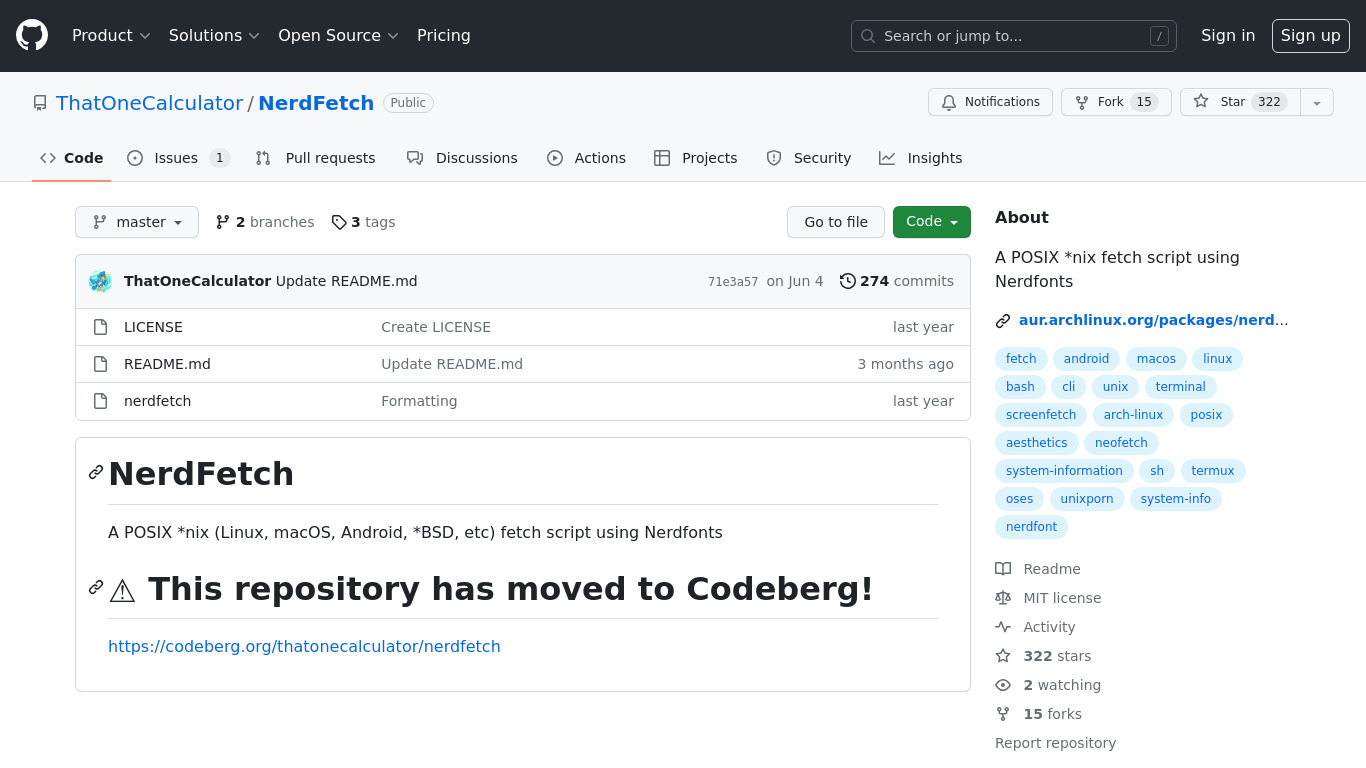Switch to the Code tab
This screenshot has width=1366, height=768.
72,158
